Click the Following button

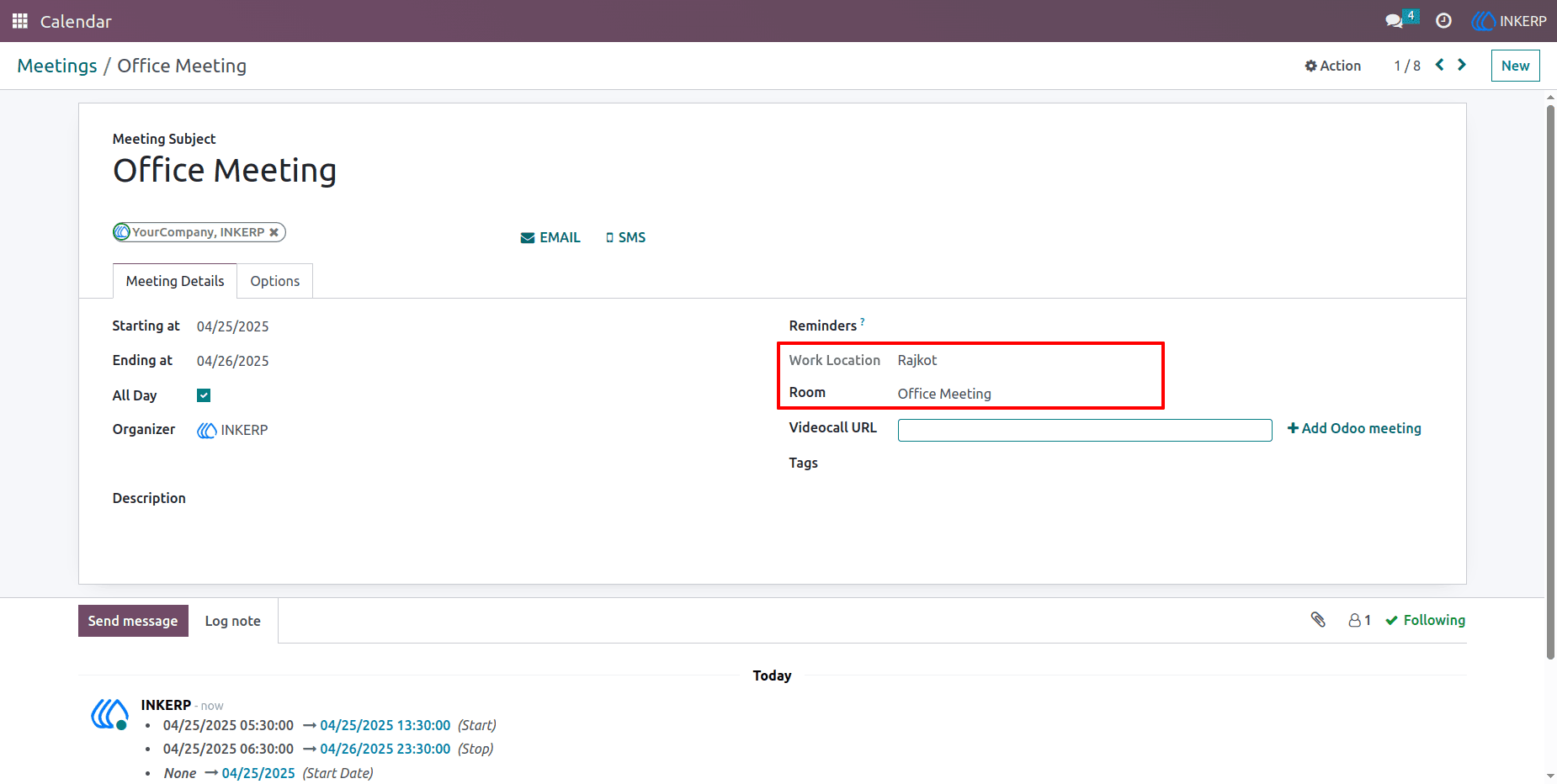[1425, 620]
